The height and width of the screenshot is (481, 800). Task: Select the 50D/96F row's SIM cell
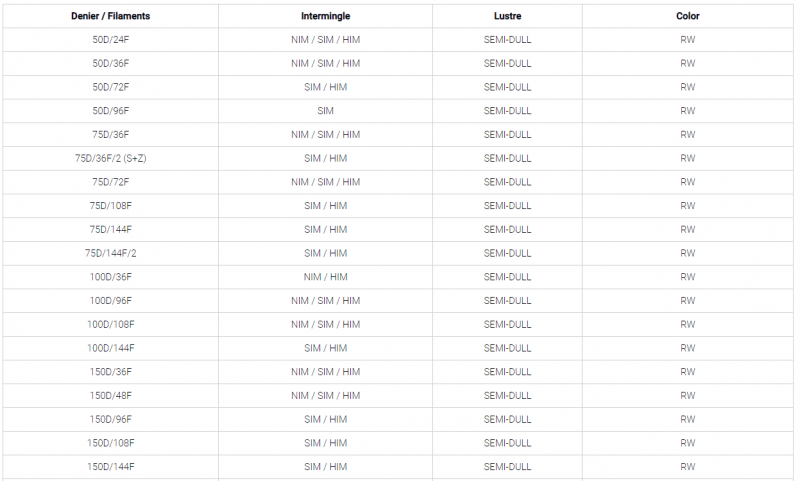click(x=325, y=111)
